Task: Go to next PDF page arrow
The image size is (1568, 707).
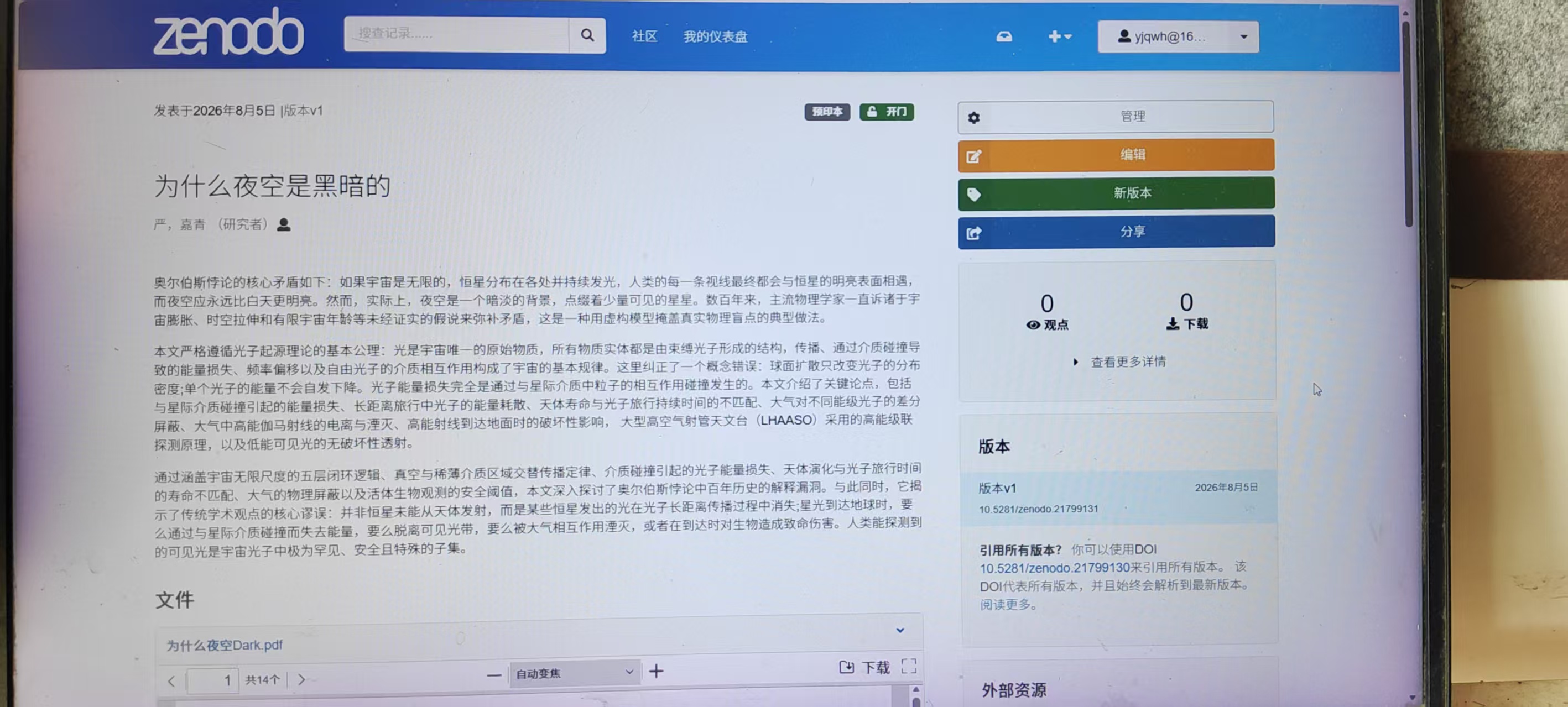Action: pos(301,679)
